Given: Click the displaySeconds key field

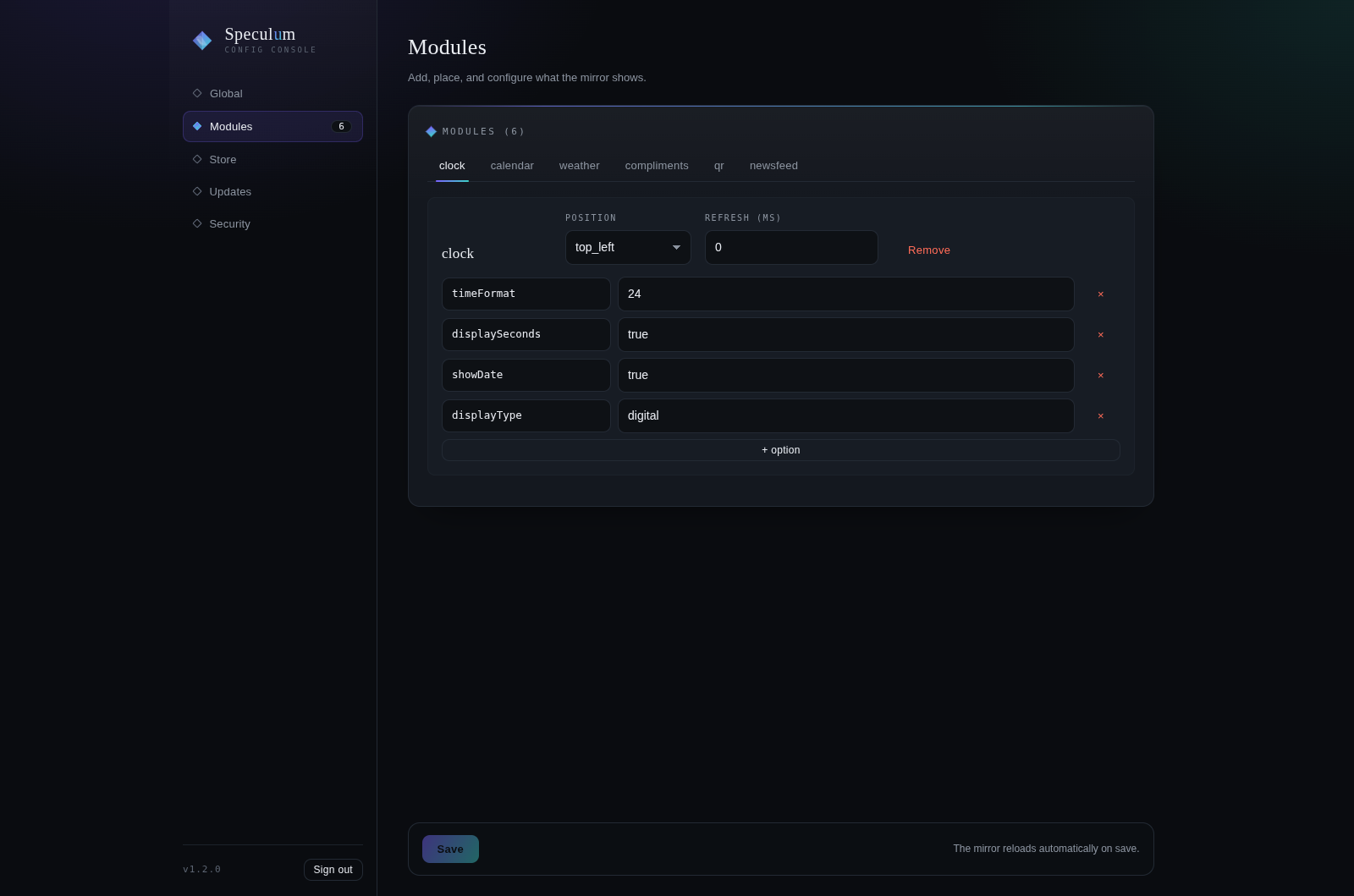Looking at the screenshot, I should (x=526, y=334).
